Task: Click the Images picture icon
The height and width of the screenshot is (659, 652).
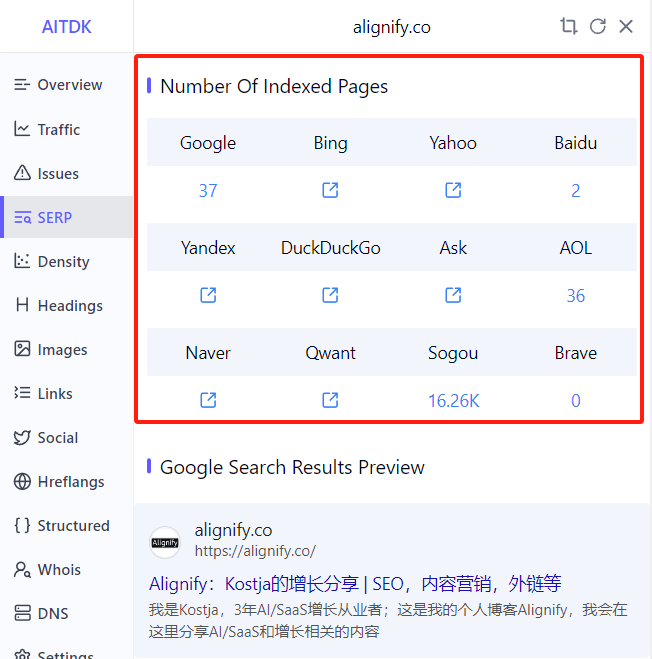Action: tap(22, 349)
